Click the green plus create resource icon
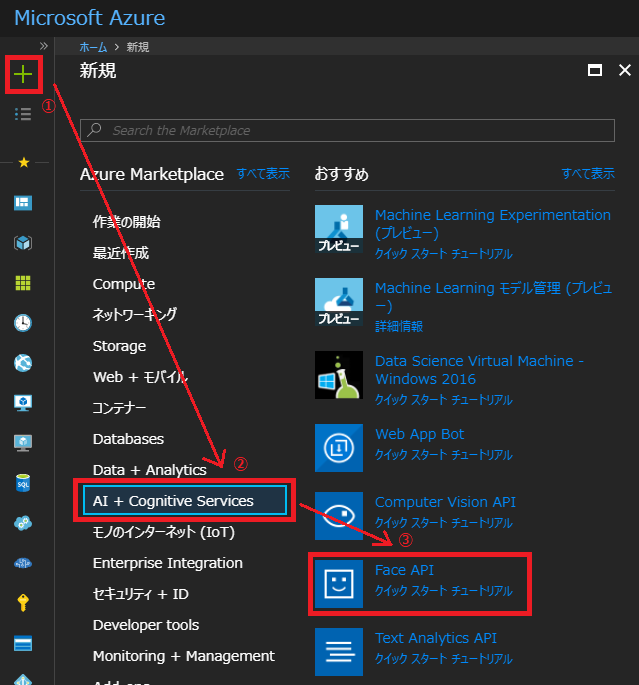The image size is (639, 685). (23, 75)
